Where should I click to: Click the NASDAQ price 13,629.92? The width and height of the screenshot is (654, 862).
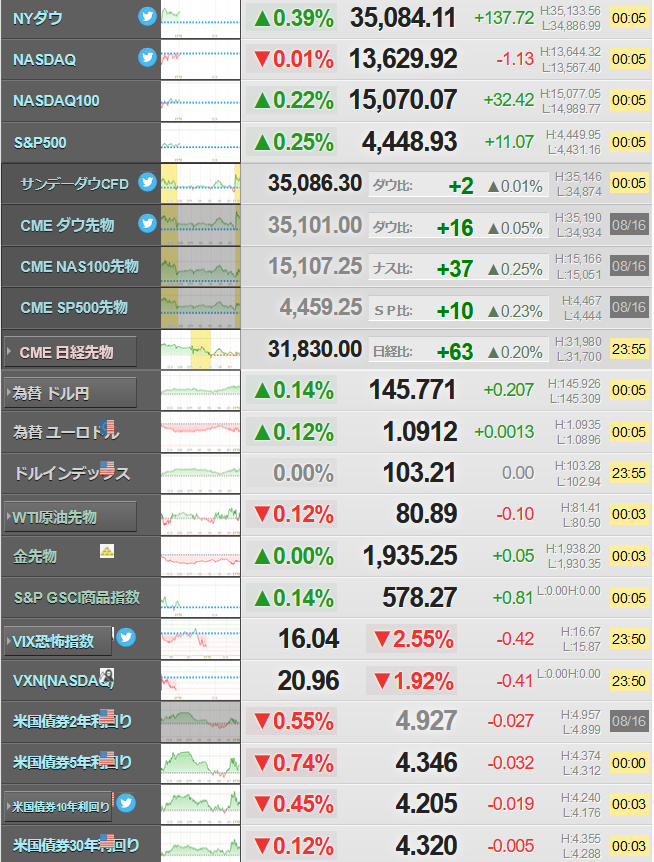coord(403,59)
